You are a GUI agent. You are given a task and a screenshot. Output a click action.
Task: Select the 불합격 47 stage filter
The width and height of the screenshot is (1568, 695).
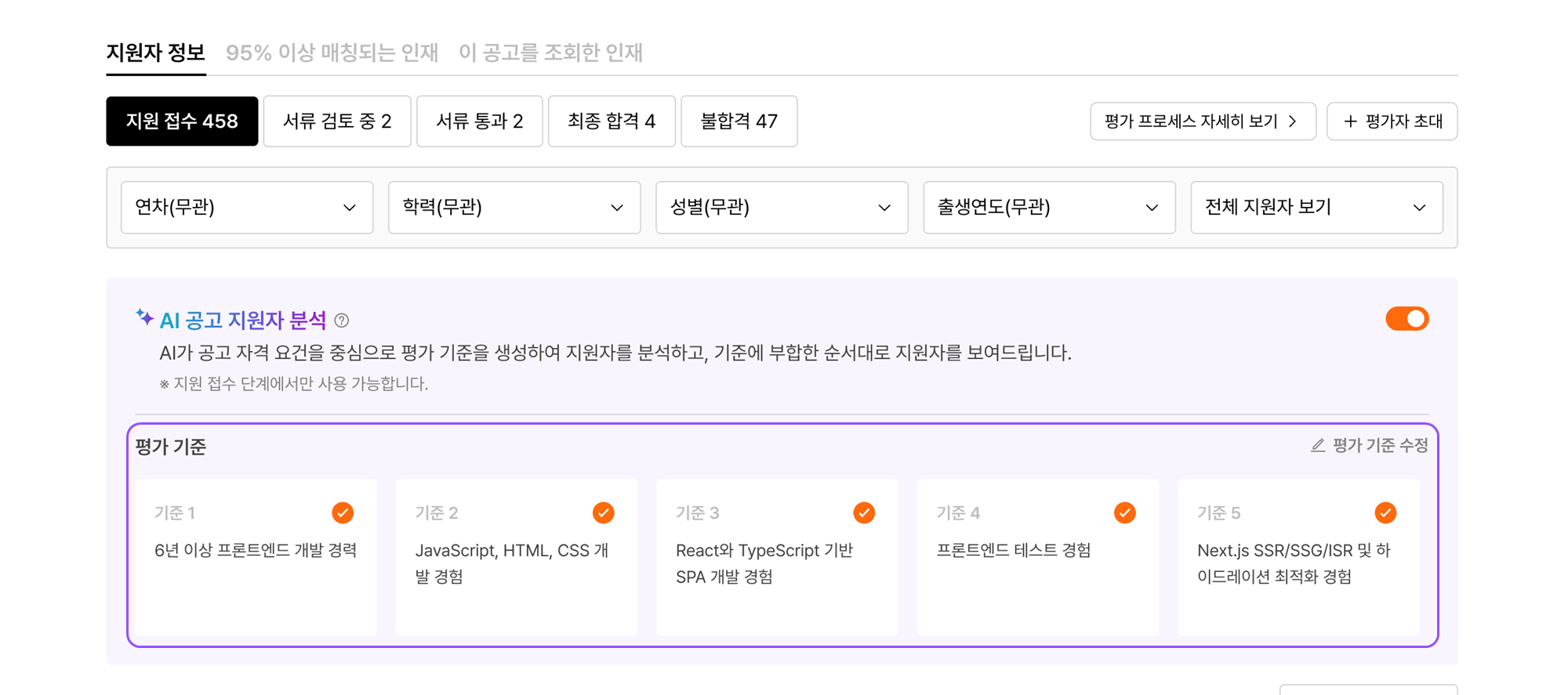point(739,121)
